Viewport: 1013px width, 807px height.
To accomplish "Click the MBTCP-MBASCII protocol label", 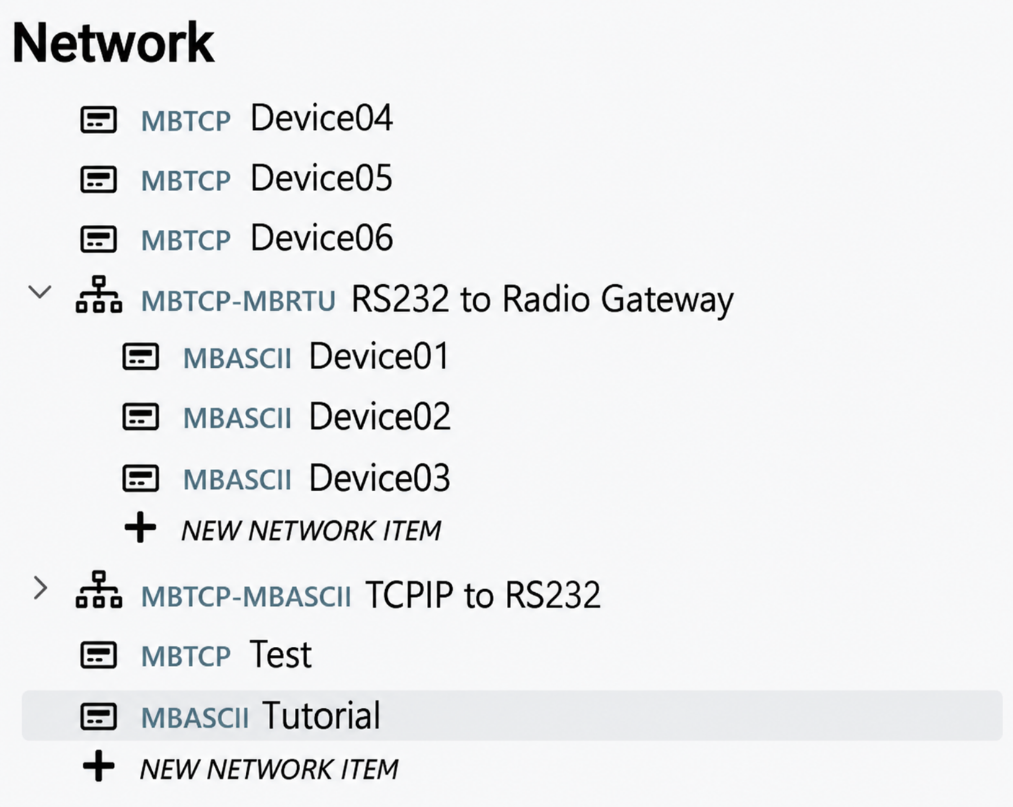I will (x=246, y=596).
